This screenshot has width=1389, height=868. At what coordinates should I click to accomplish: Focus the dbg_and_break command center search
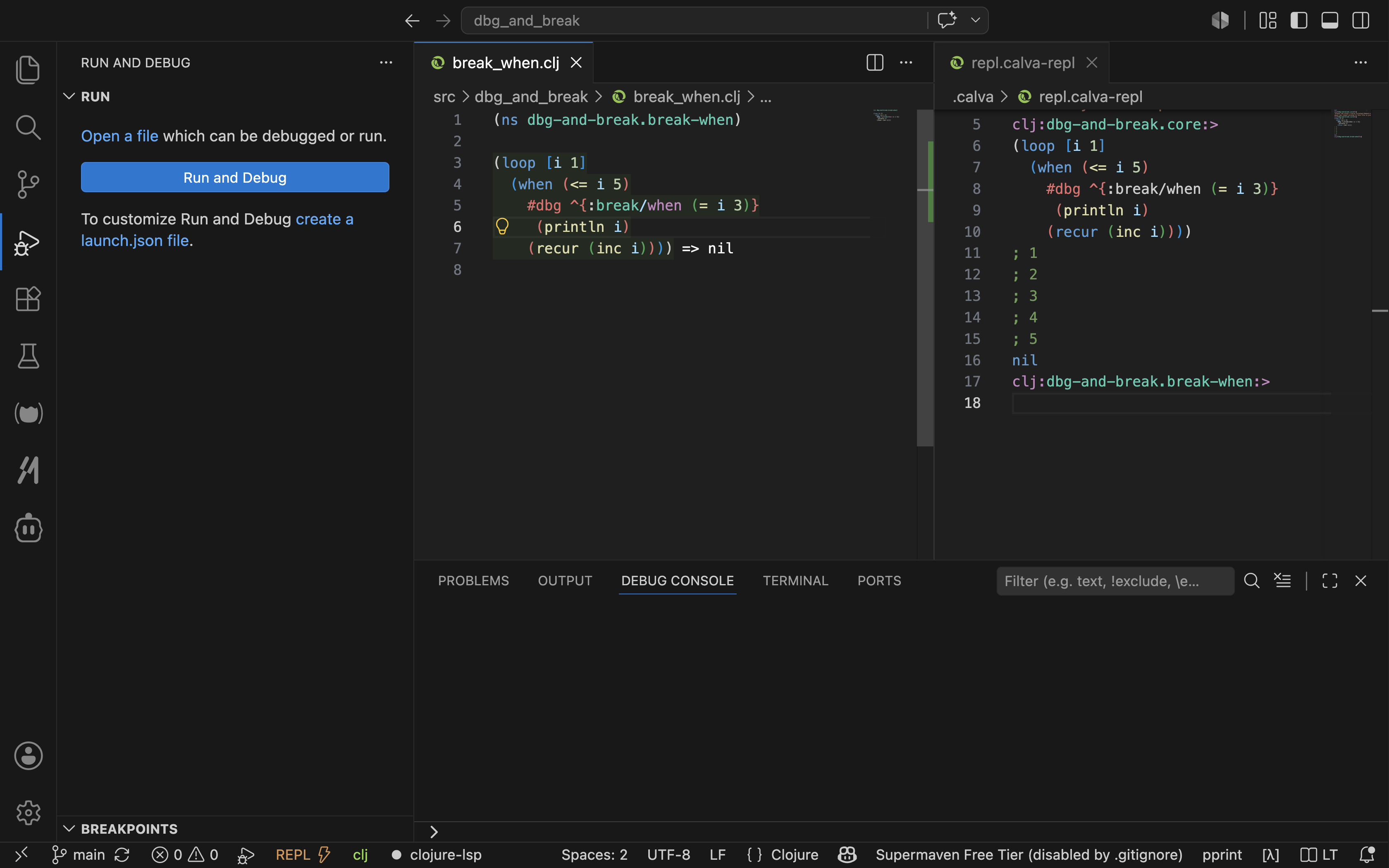pyautogui.click(x=694, y=21)
